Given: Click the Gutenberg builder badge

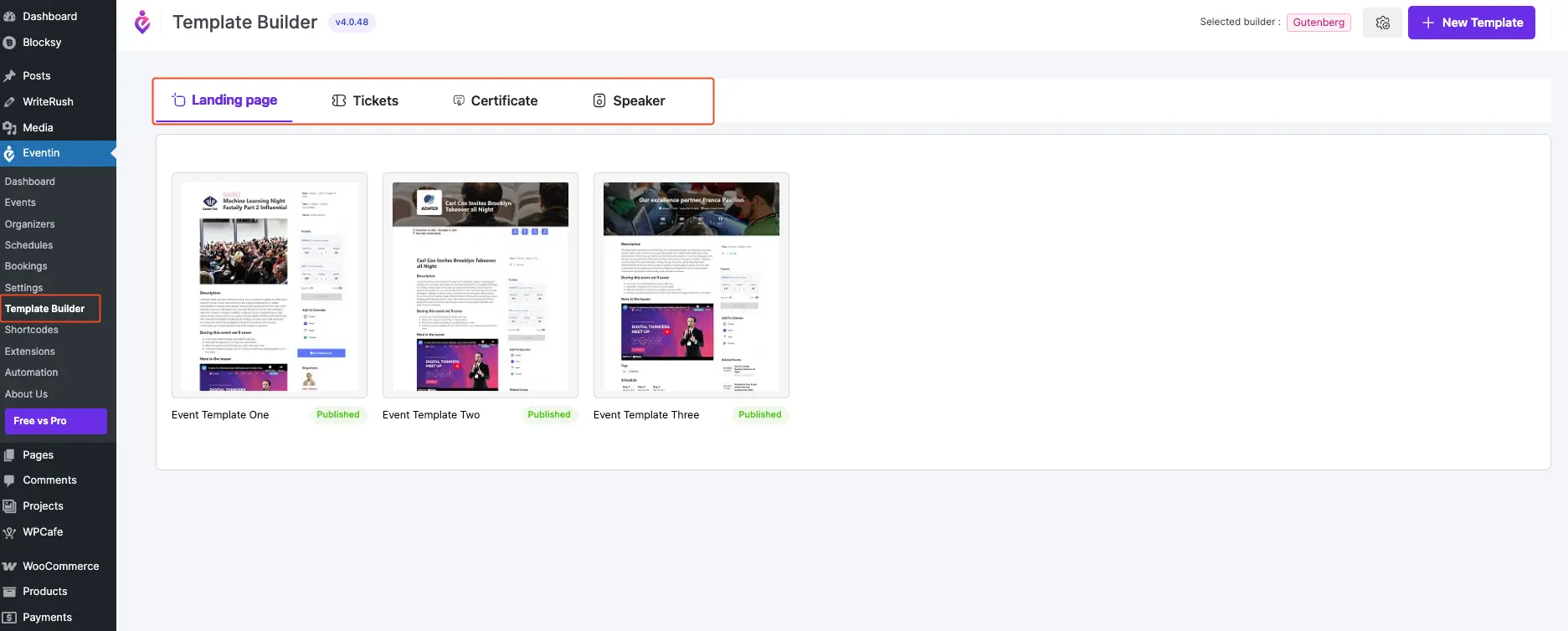Looking at the screenshot, I should pos(1319,23).
